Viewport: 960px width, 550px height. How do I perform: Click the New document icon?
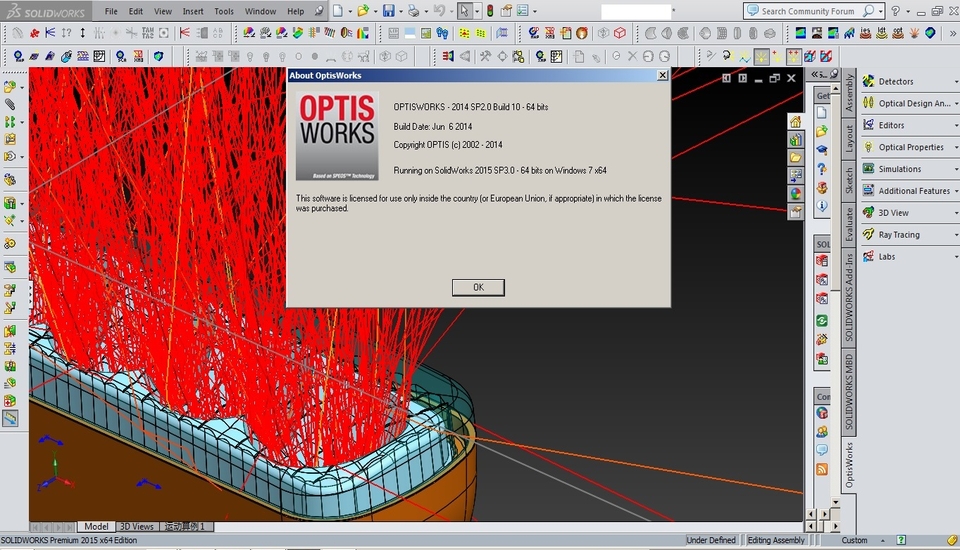click(338, 11)
